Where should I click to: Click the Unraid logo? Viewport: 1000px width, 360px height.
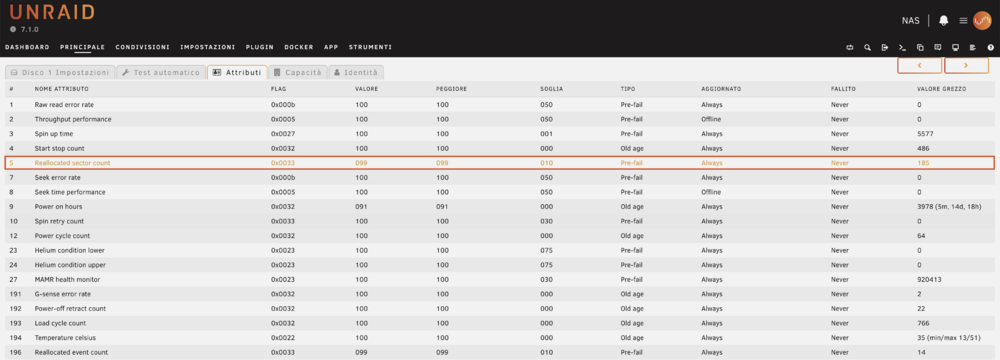click(52, 12)
